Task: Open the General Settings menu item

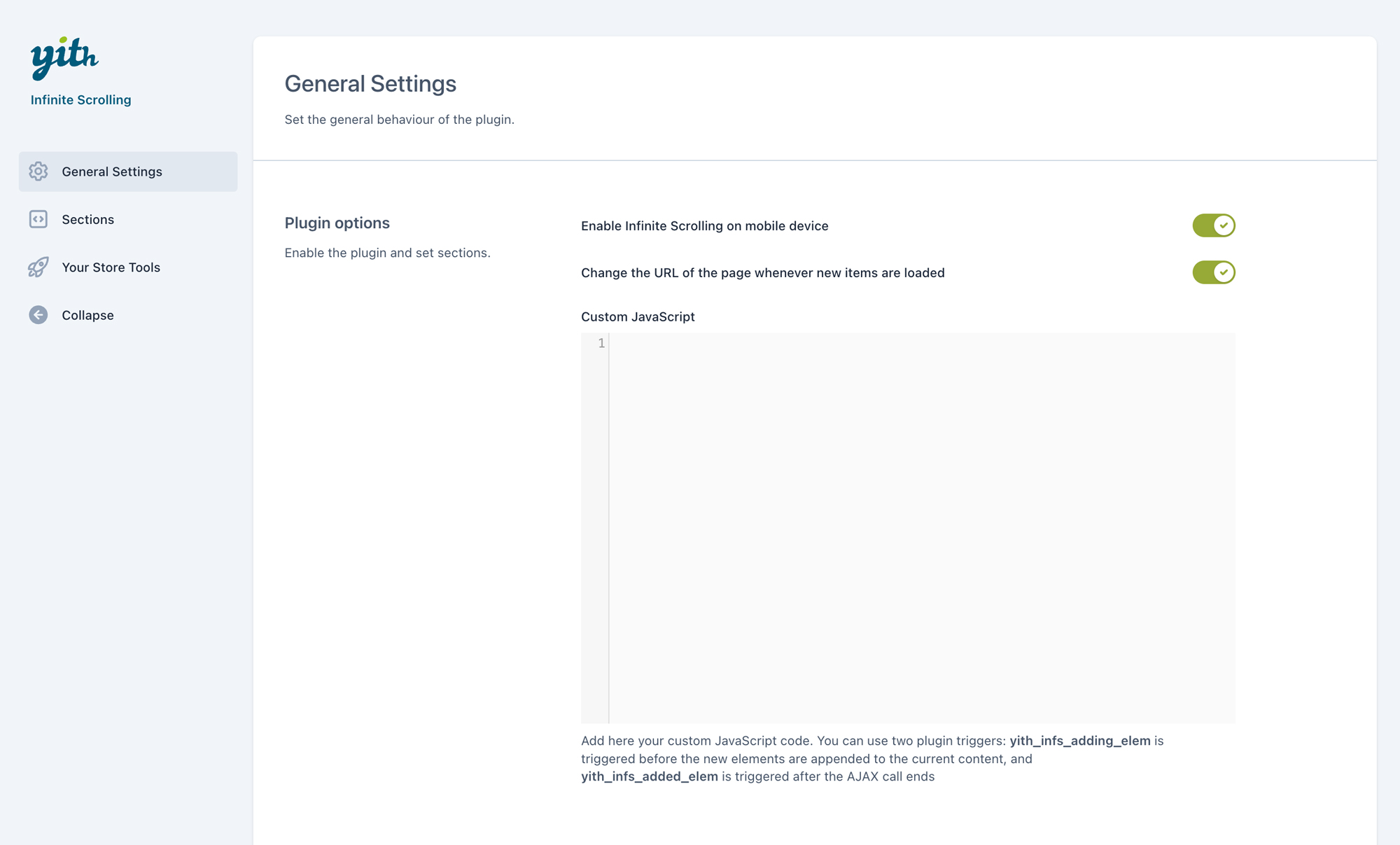Action: (x=112, y=172)
